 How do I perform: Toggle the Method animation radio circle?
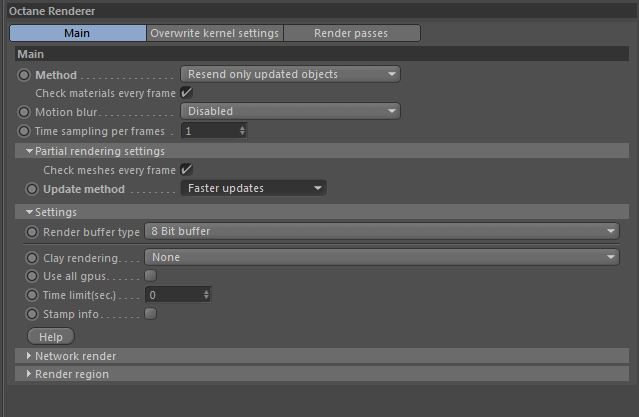pyautogui.click(x=24, y=75)
